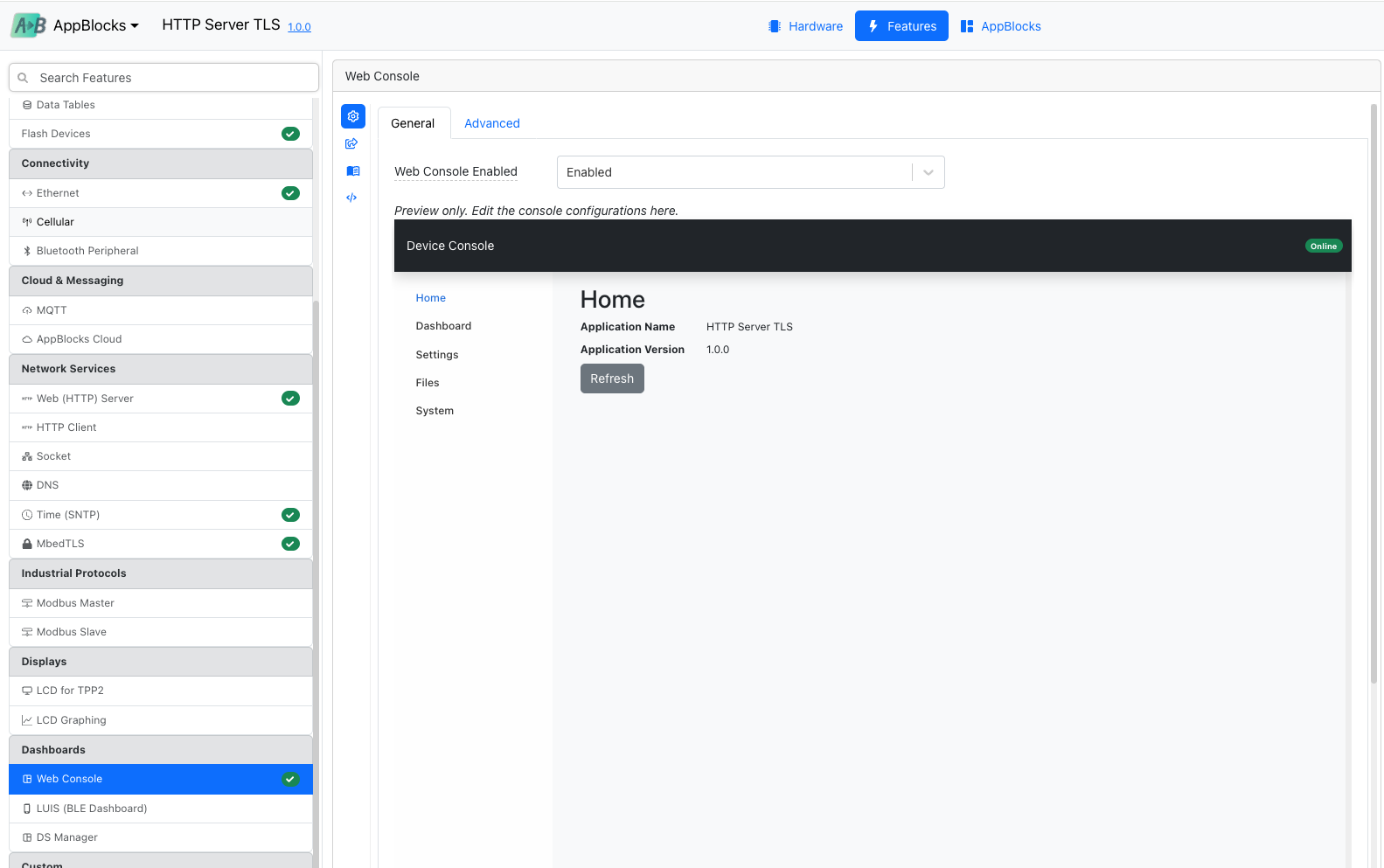The width and height of the screenshot is (1384, 868).
Task: Select the HTTP Client feature row
Action: (x=161, y=427)
